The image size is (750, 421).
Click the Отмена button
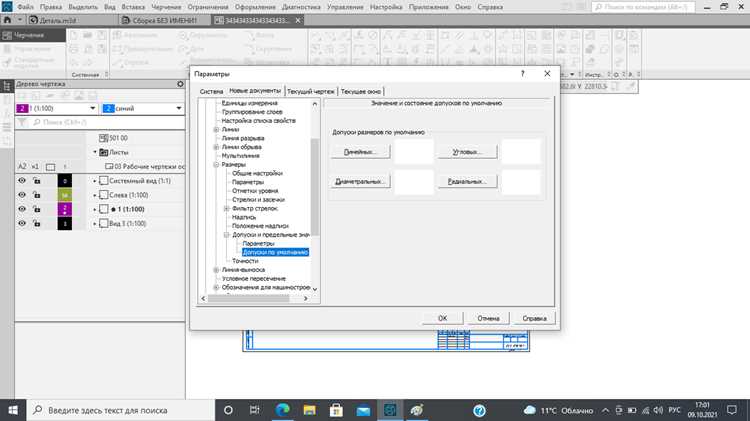click(488, 318)
